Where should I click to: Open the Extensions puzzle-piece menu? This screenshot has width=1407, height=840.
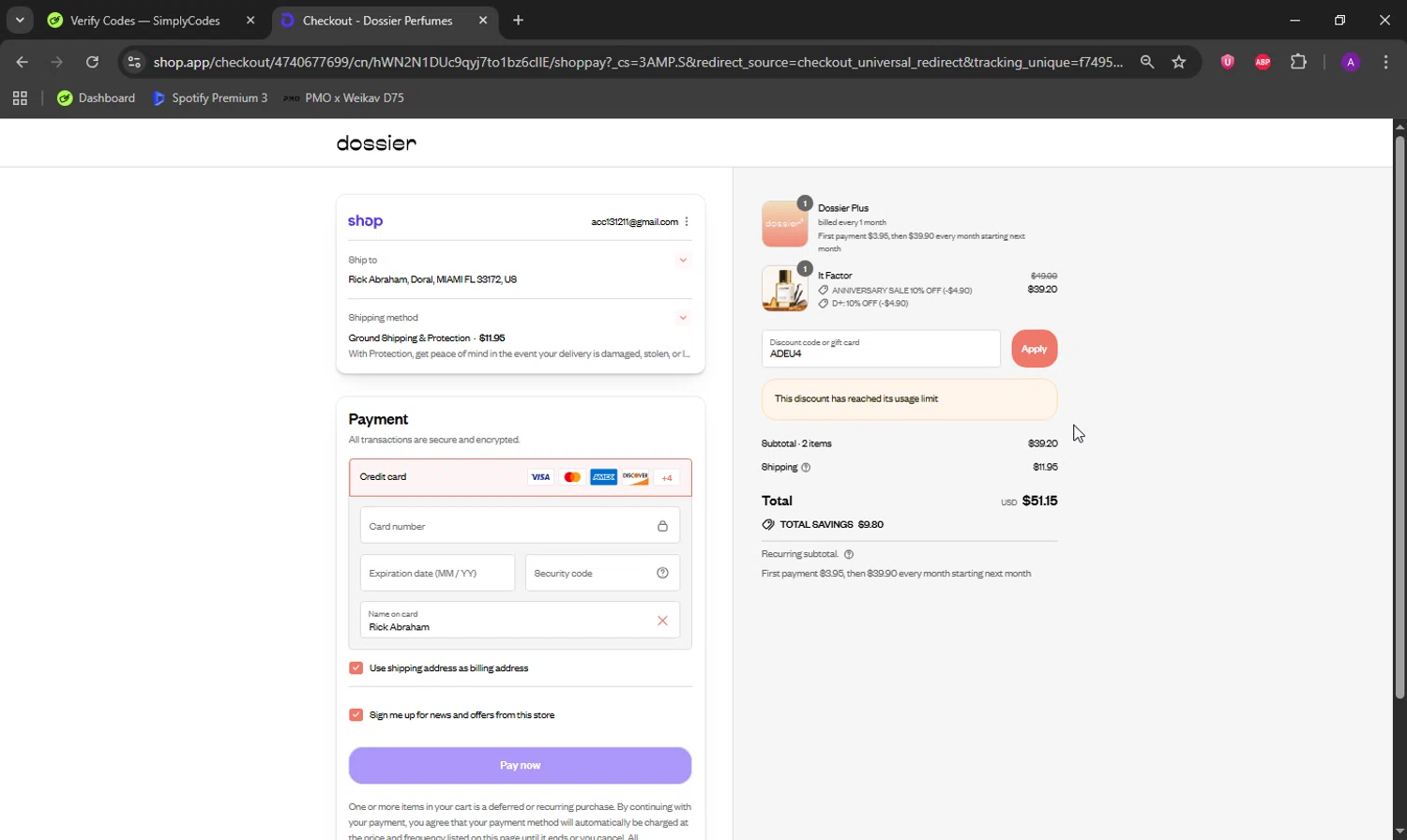pyautogui.click(x=1298, y=62)
